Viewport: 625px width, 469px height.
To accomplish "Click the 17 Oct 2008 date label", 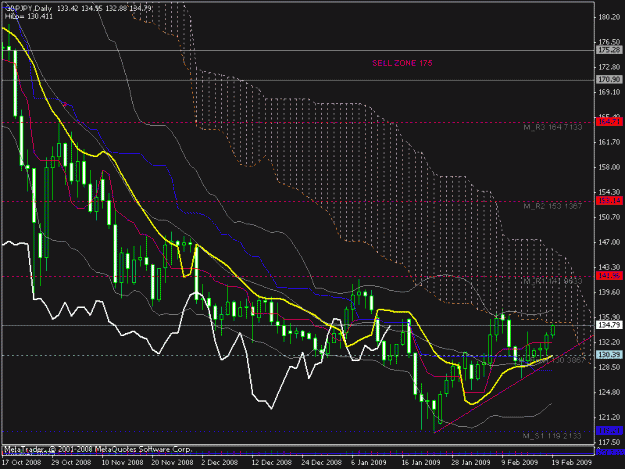I will click(x=22, y=463).
